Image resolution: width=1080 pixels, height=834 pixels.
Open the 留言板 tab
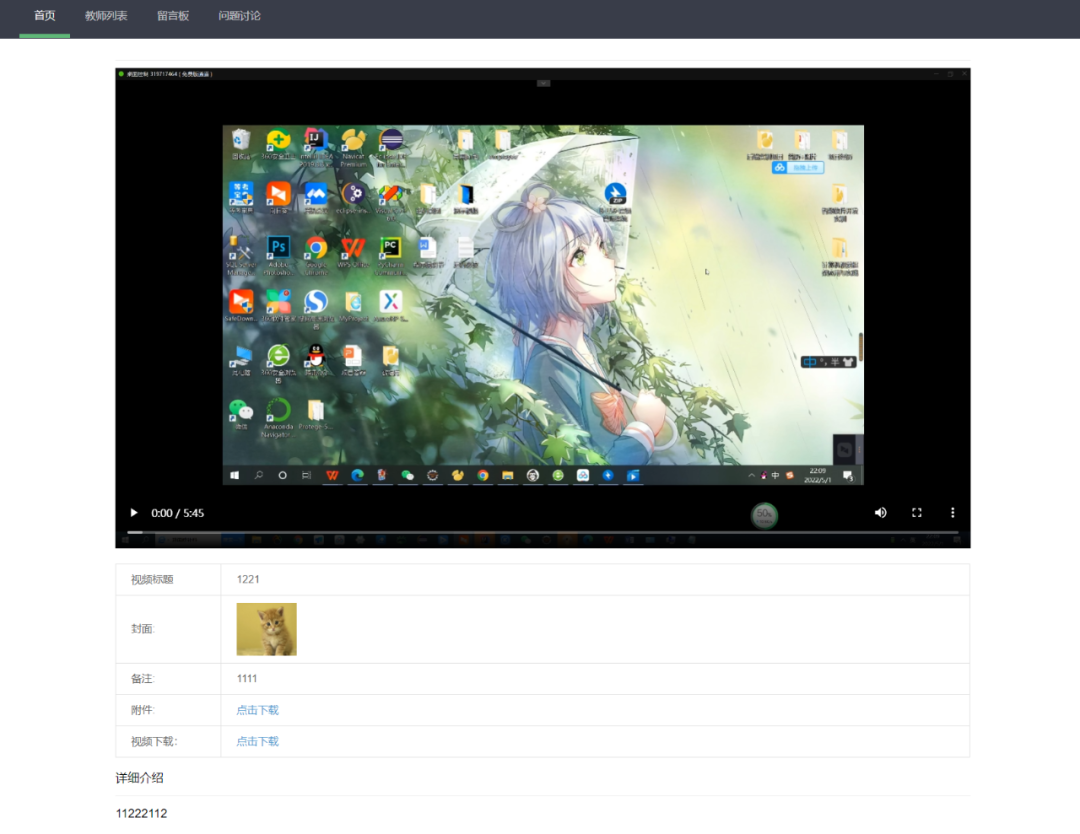173,16
